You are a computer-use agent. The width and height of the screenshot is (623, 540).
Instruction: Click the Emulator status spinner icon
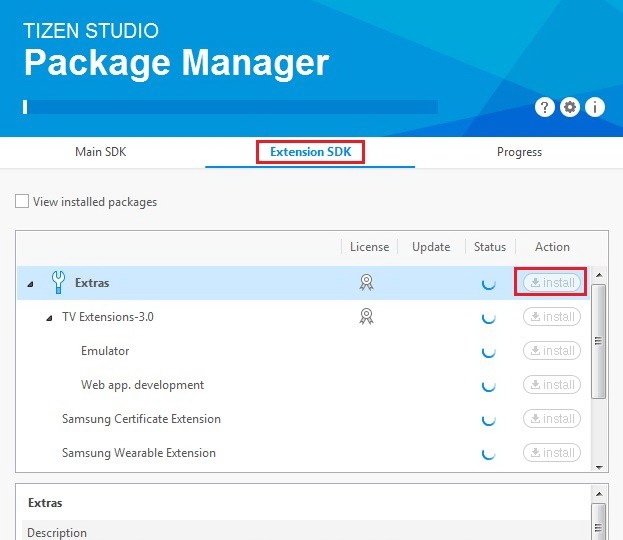pyautogui.click(x=488, y=351)
